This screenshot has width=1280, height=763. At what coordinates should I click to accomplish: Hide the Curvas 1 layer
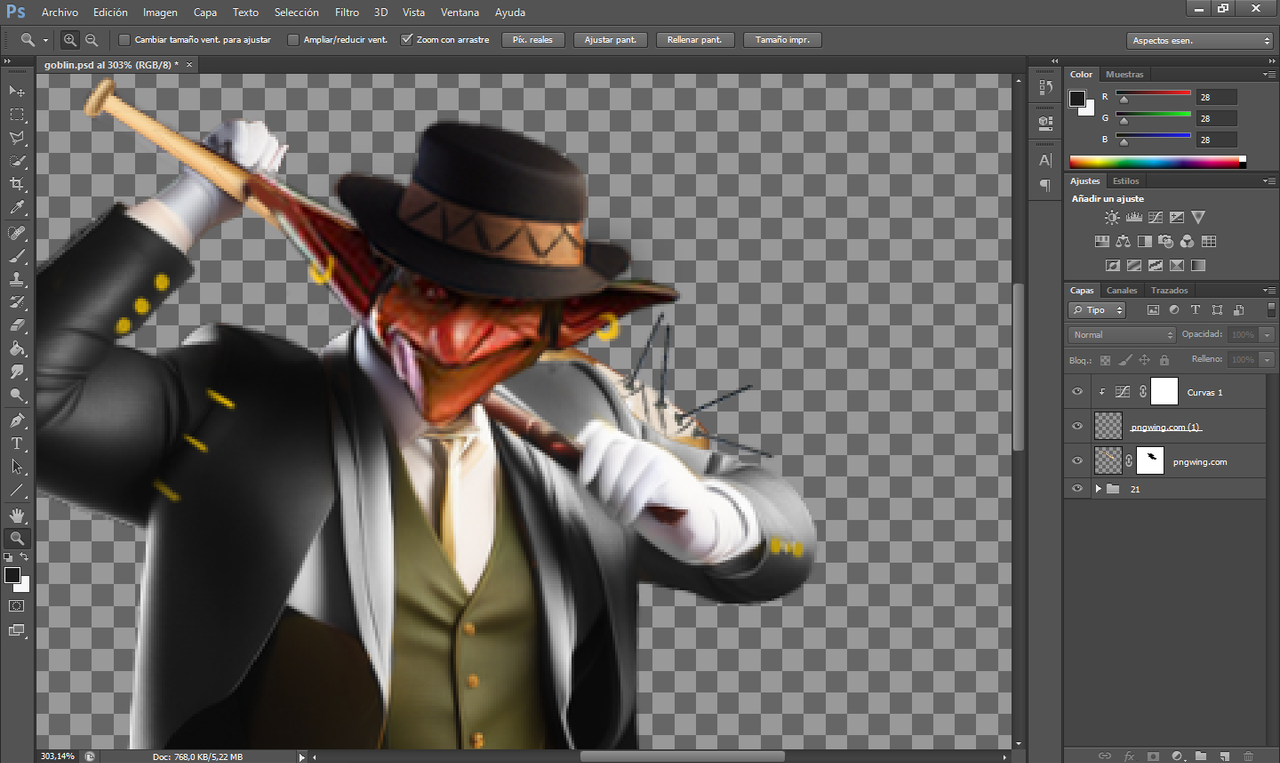[x=1077, y=392]
